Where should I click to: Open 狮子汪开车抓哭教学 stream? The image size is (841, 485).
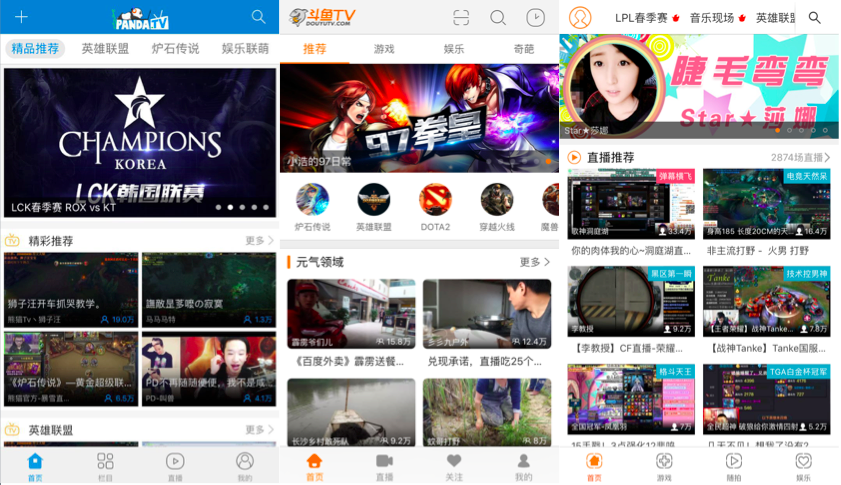coord(71,290)
